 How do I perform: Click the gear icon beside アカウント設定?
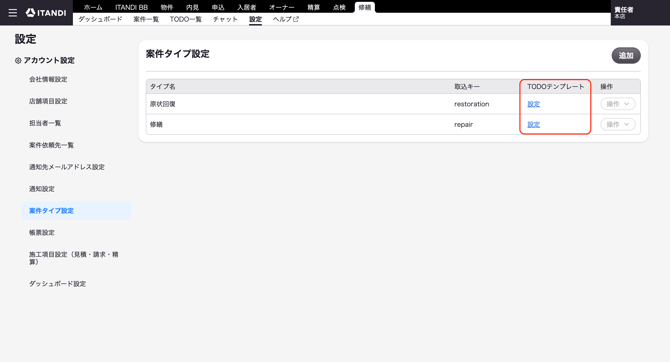18,61
